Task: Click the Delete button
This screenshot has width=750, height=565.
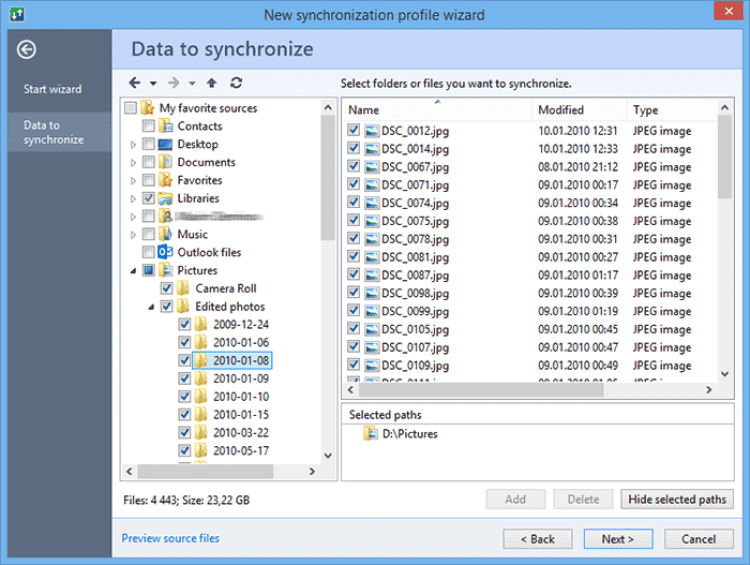Action: [583, 499]
